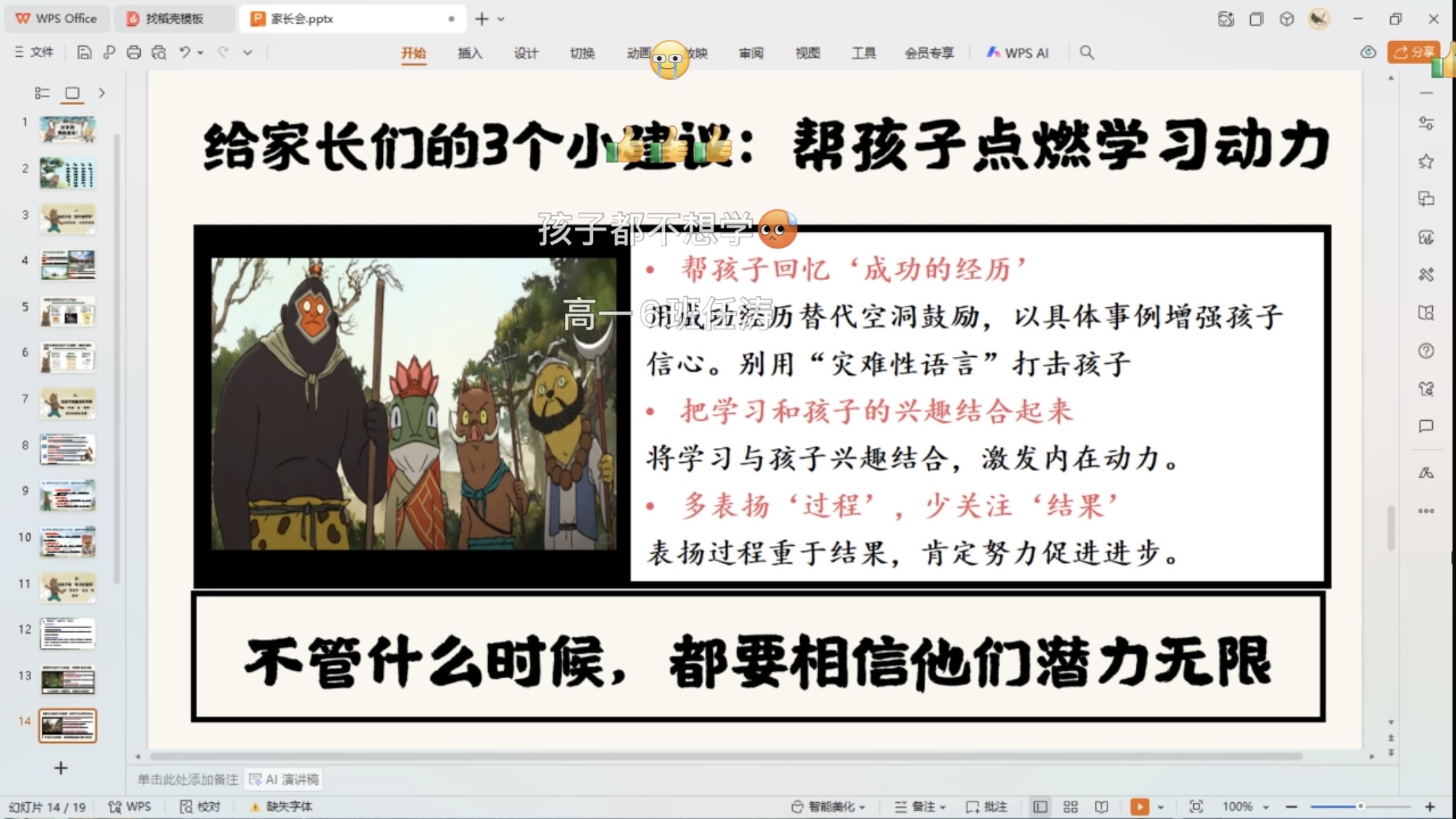Switch to normal view icon

1040,806
